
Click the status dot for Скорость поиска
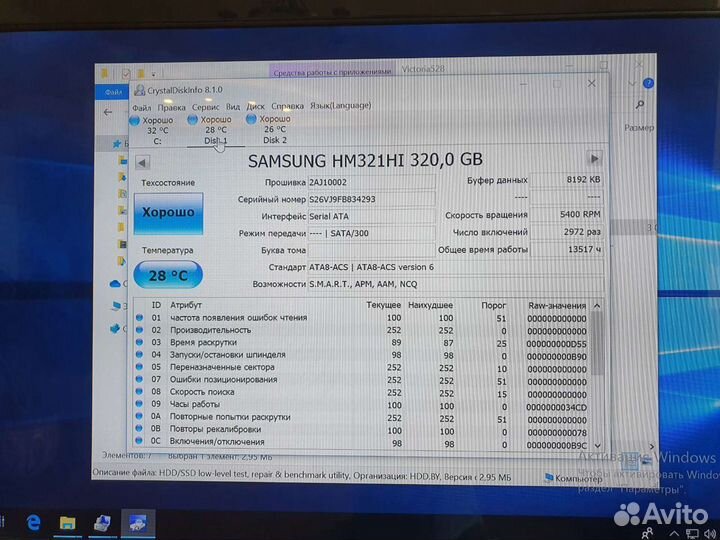pos(140,392)
